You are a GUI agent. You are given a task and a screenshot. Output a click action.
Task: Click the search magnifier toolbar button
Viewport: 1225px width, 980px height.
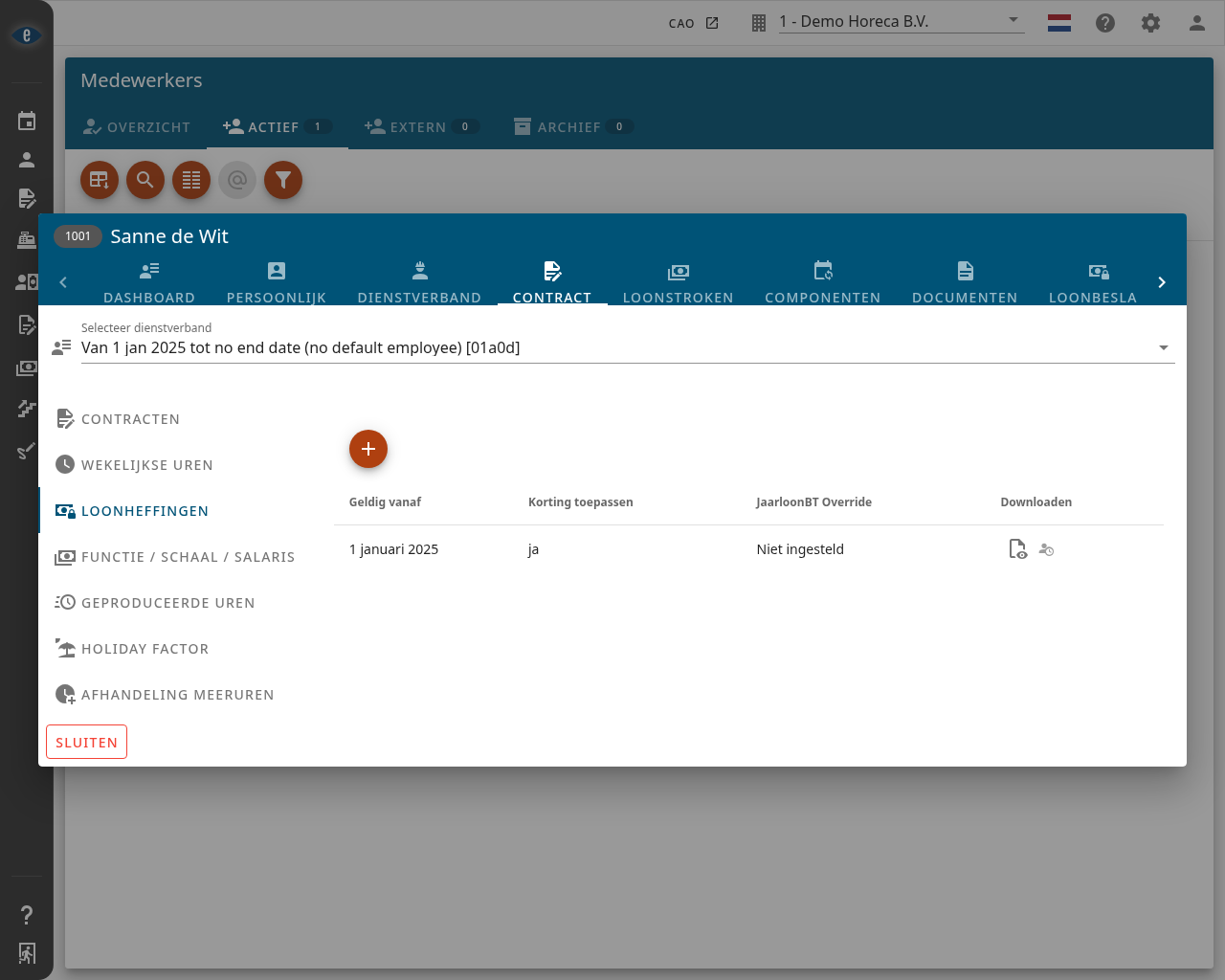pyautogui.click(x=145, y=180)
